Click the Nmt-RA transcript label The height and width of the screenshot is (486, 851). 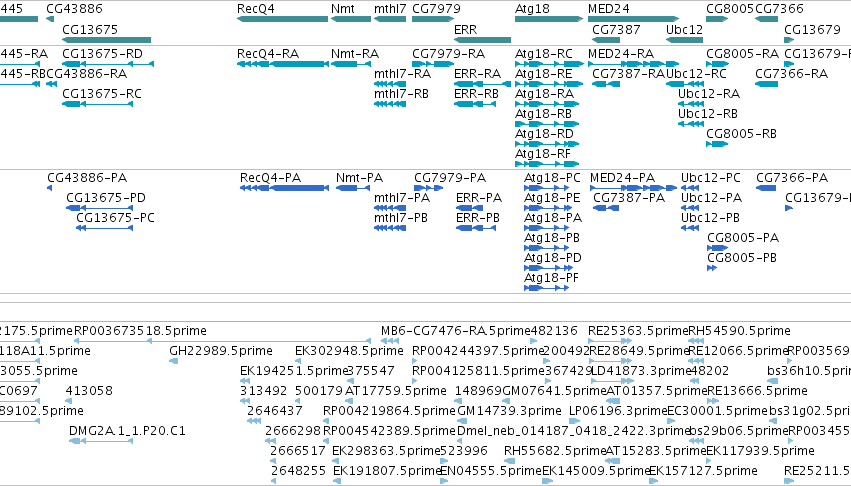point(354,54)
